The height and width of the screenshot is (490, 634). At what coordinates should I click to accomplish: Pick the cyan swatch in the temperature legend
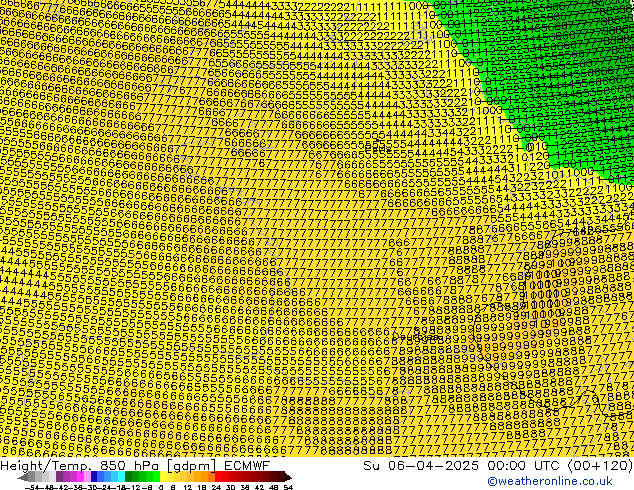[121, 476]
